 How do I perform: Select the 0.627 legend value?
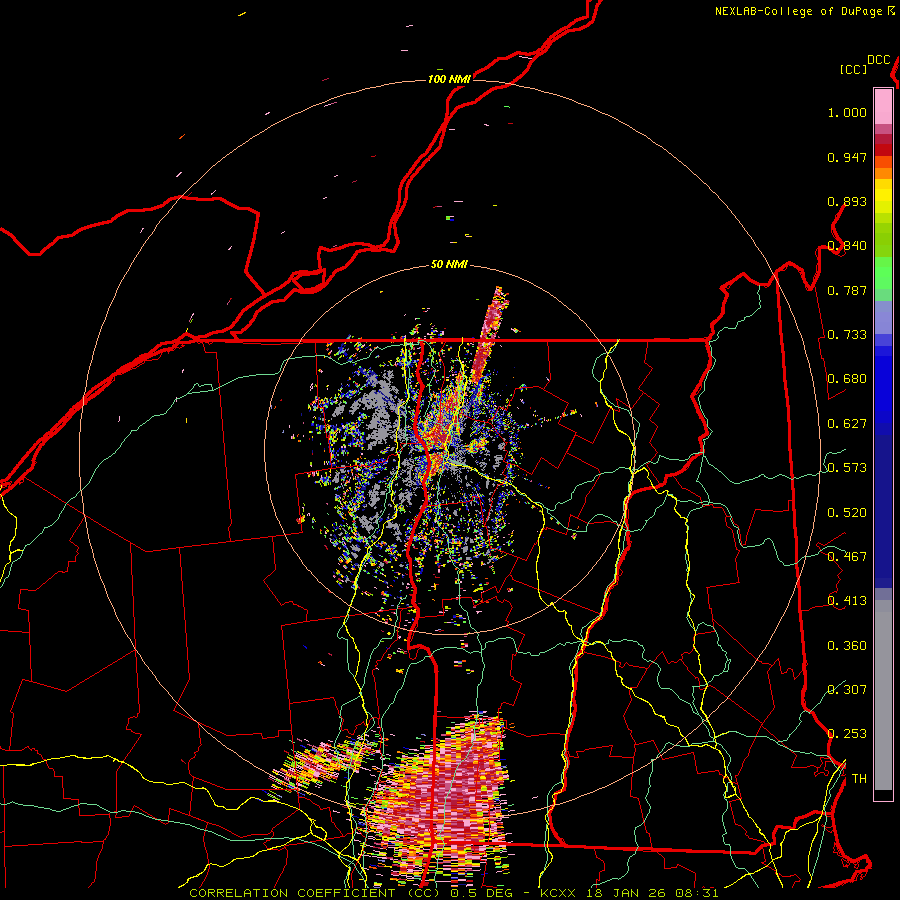click(x=847, y=424)
